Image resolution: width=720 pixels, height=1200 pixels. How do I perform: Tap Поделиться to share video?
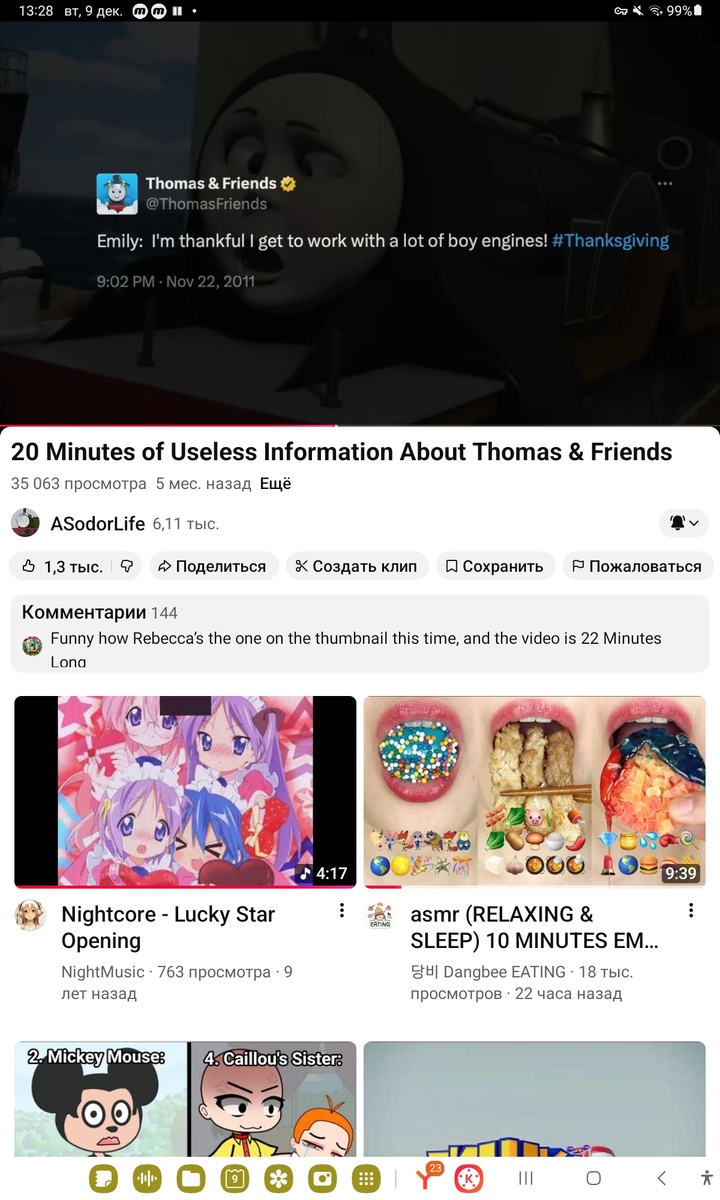[212, 566]
